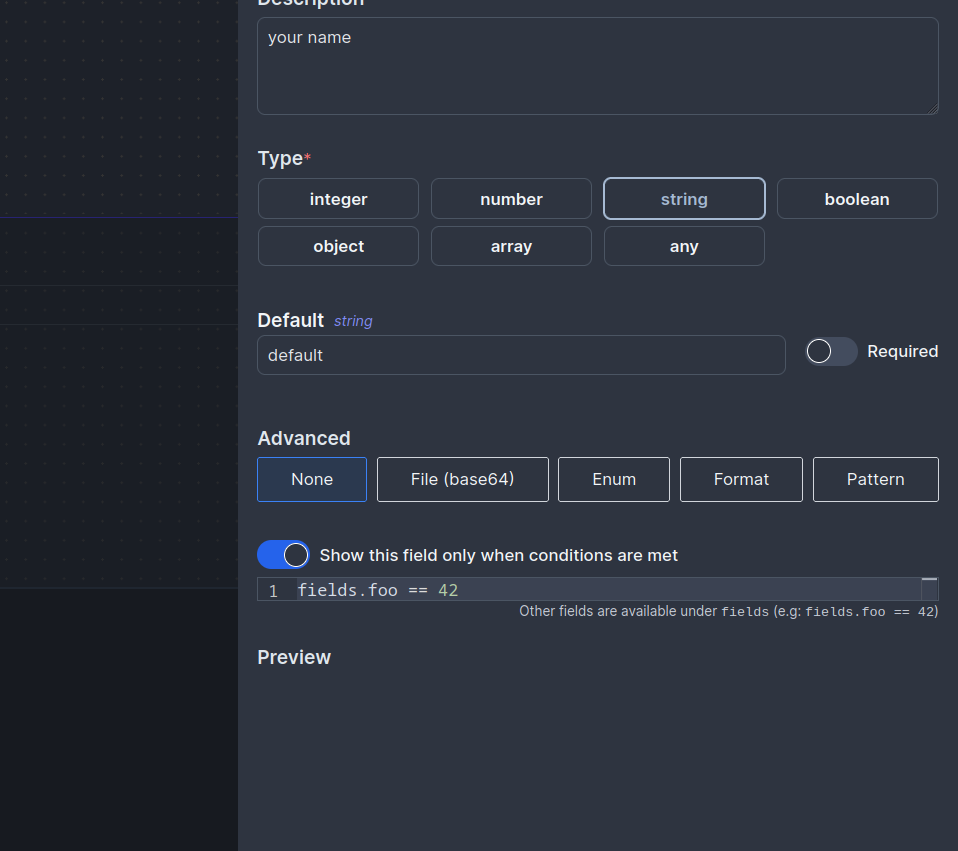Choose the object type
Image resolution: width=958 pixels, height=851 pixels.
(338, 246)
